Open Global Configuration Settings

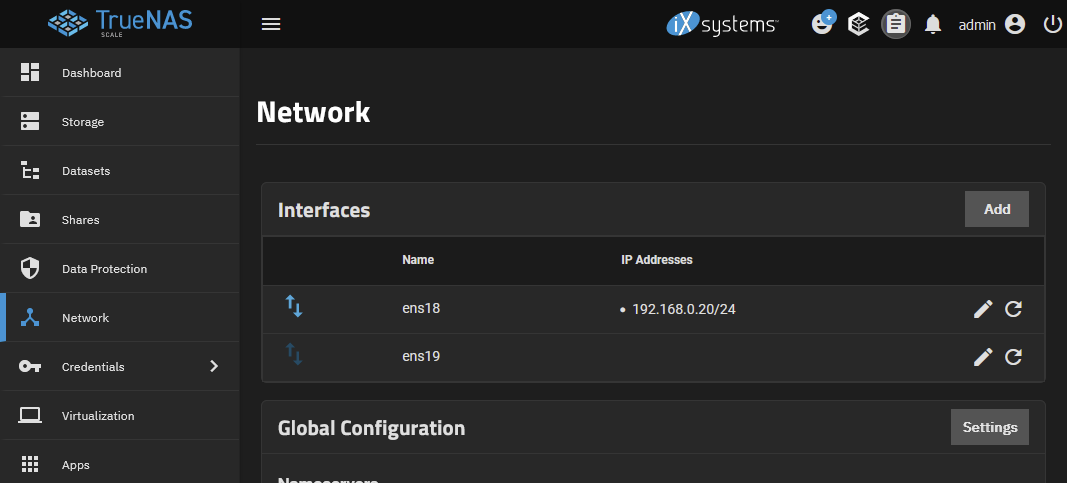989,427
